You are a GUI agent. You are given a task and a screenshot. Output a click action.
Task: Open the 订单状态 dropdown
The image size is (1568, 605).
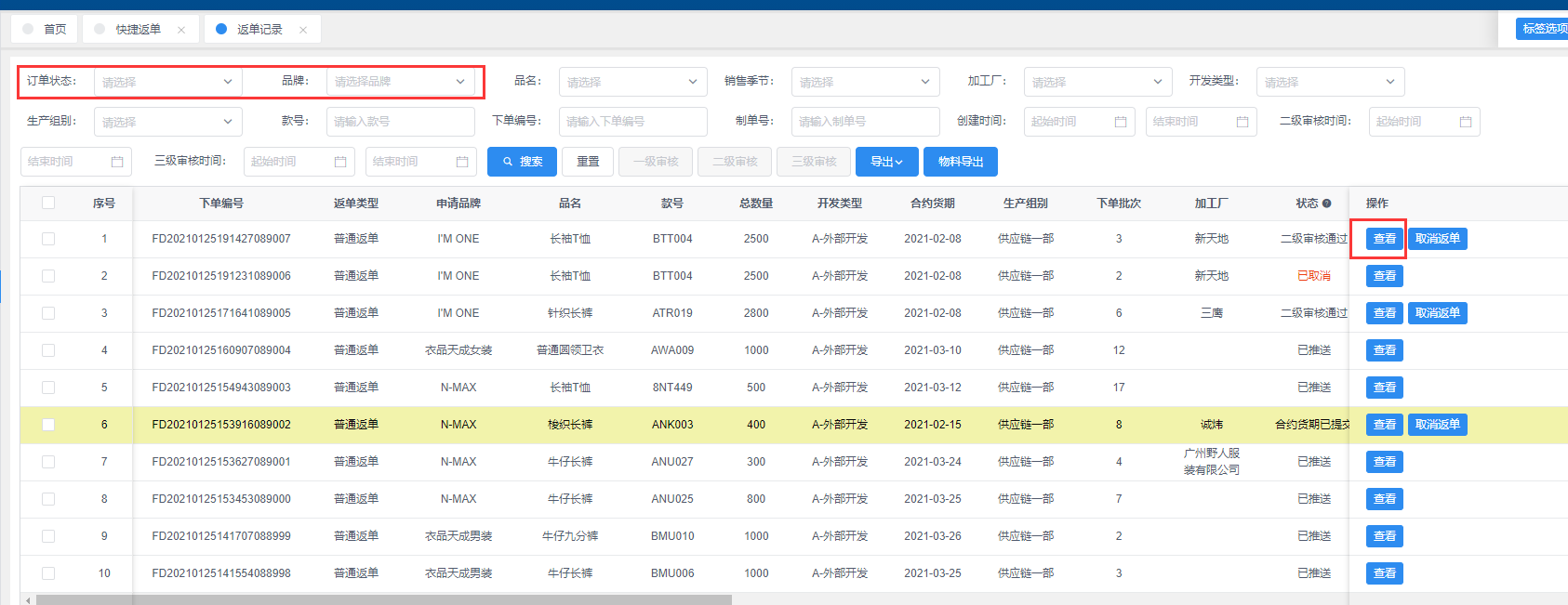[x=167, y=82]
